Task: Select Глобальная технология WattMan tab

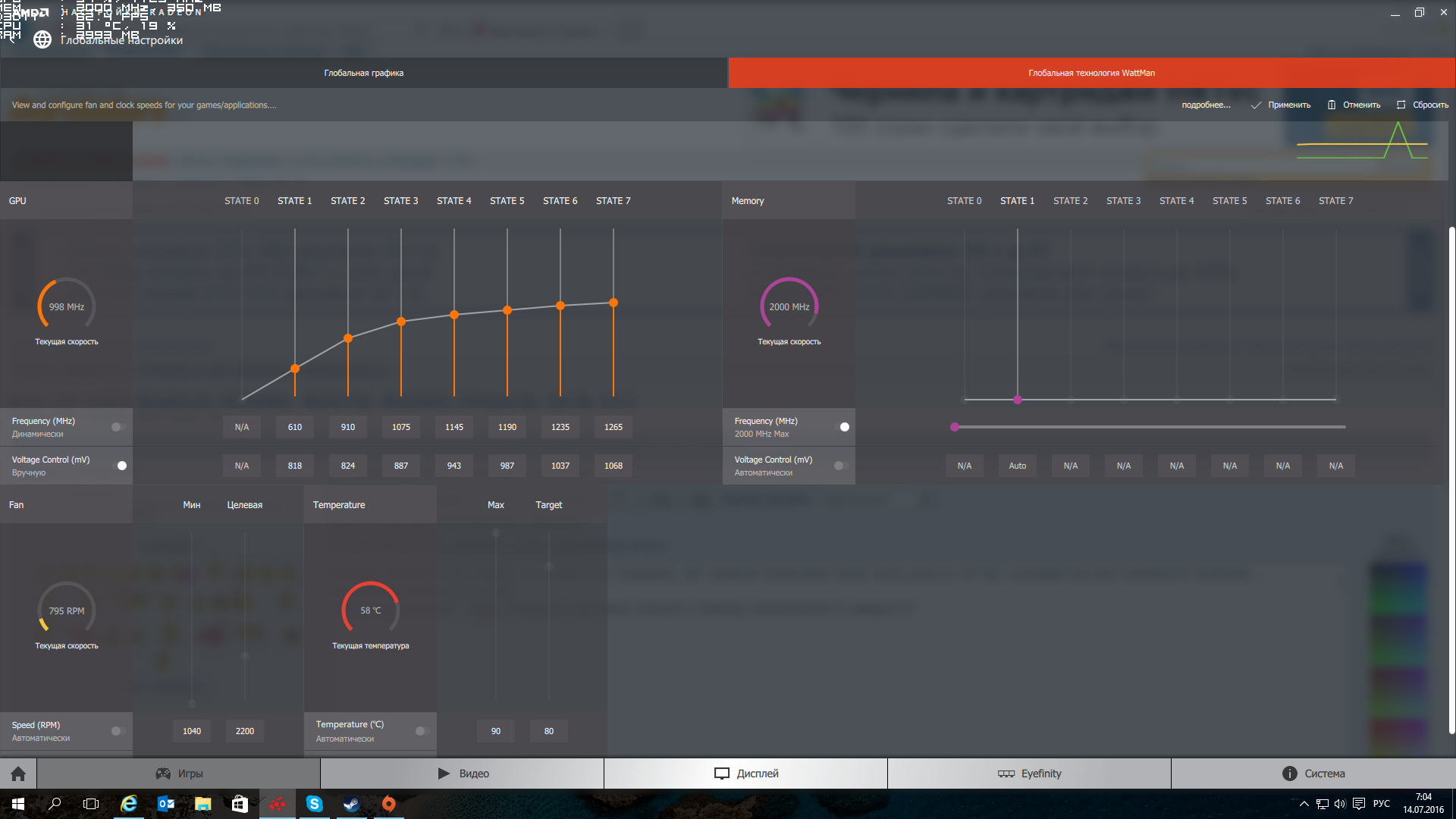Action: (x=1091, y=73)
